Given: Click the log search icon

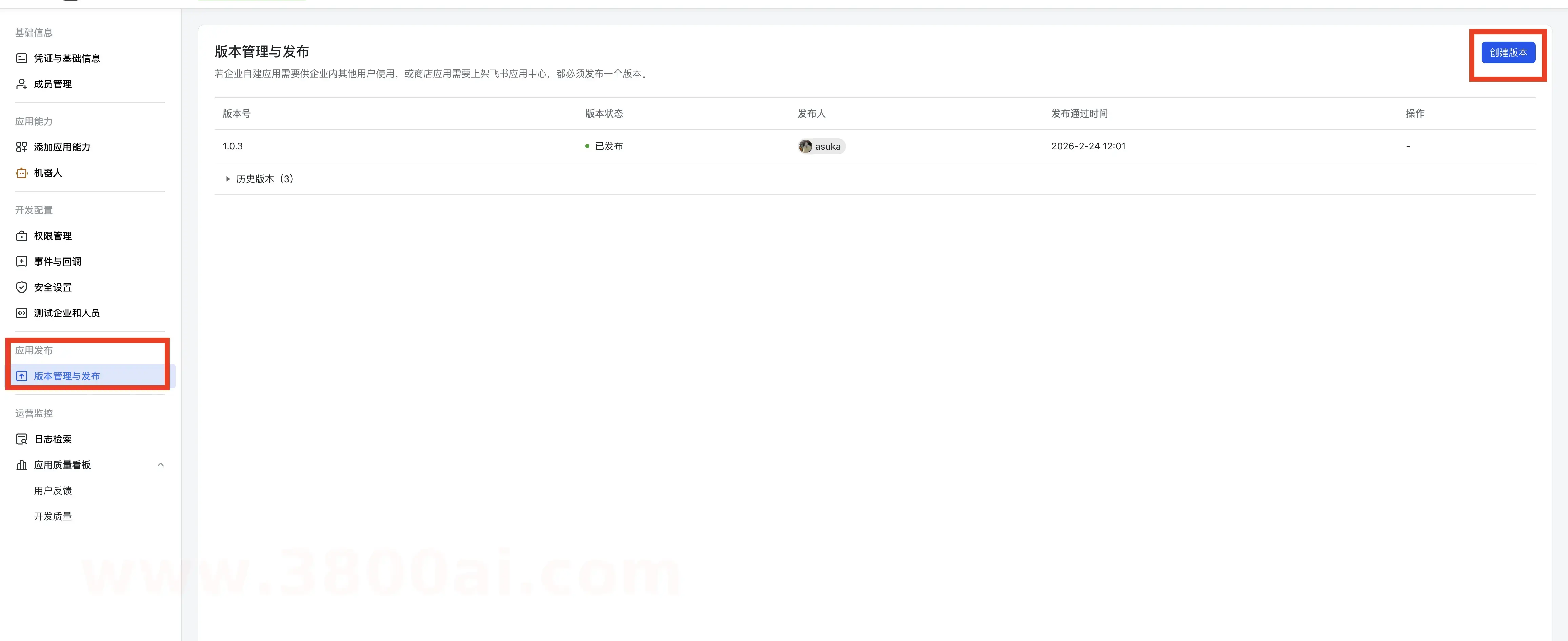Looking at the screenshot, I should [x=21, y=439].
